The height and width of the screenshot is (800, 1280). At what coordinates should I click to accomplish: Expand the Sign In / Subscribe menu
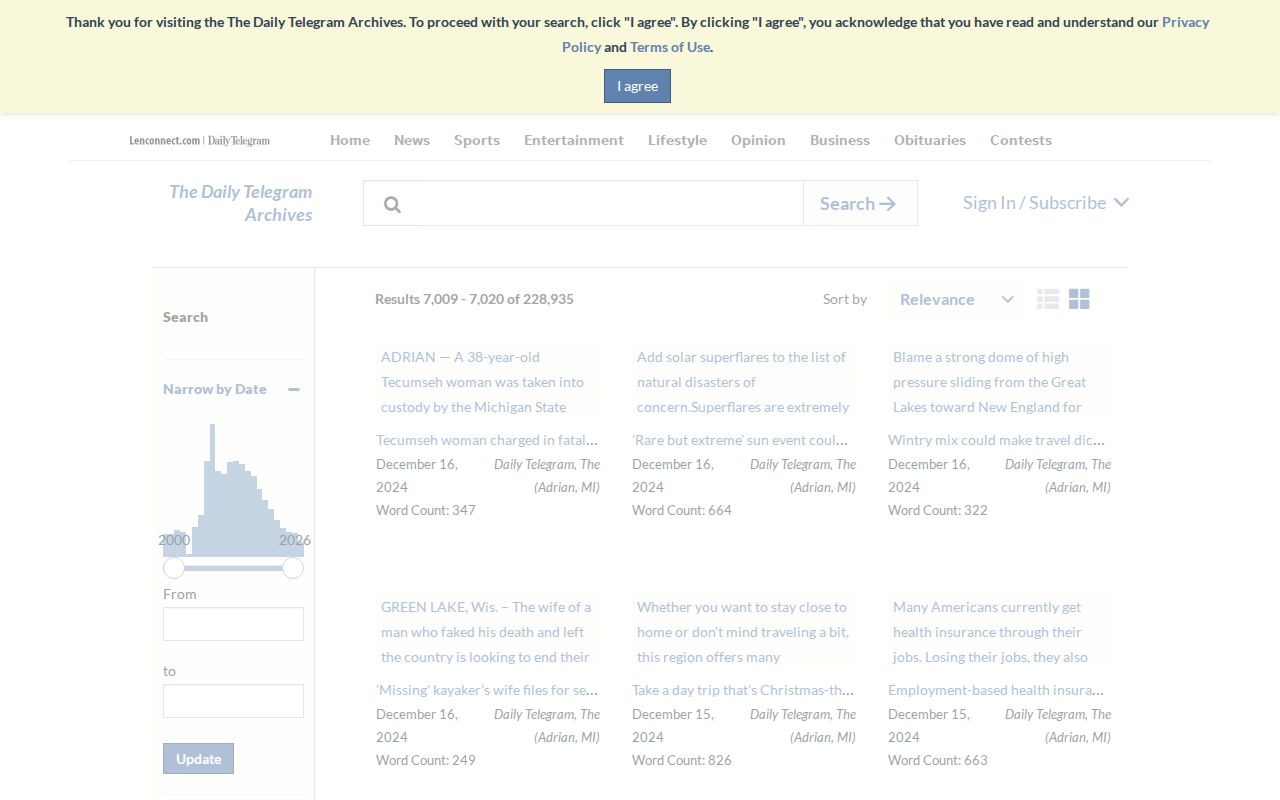coord(1046,203)
